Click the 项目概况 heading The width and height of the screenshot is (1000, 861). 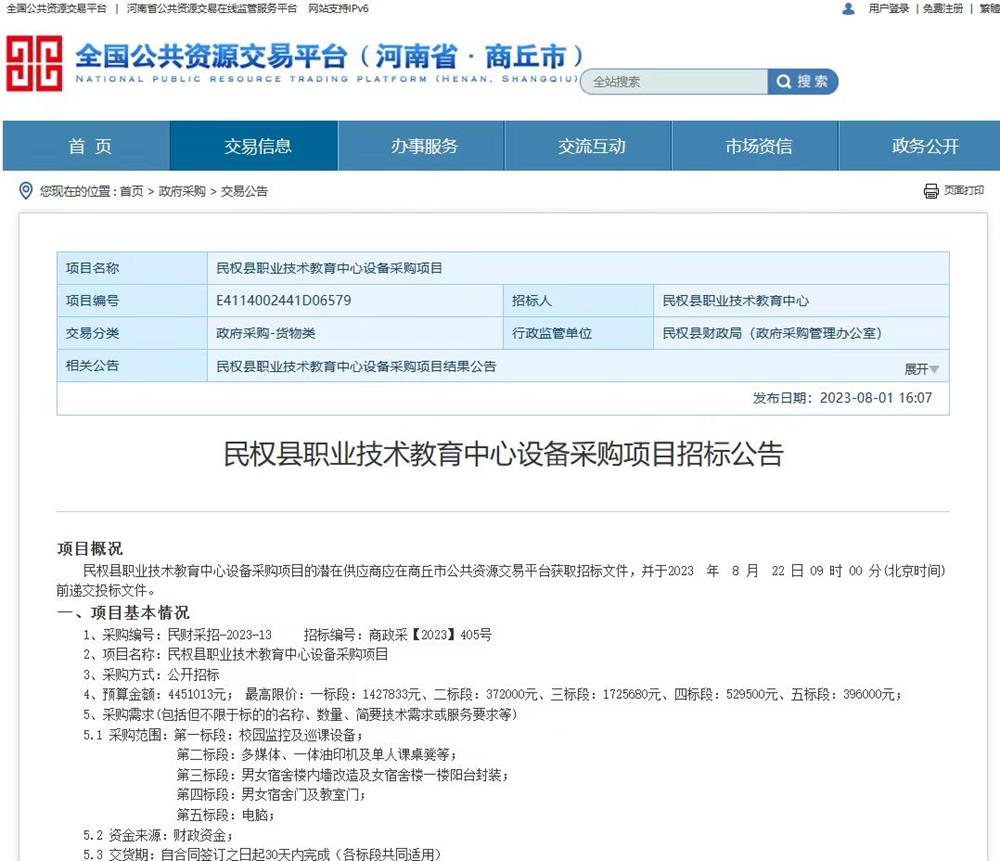[90, 548]
